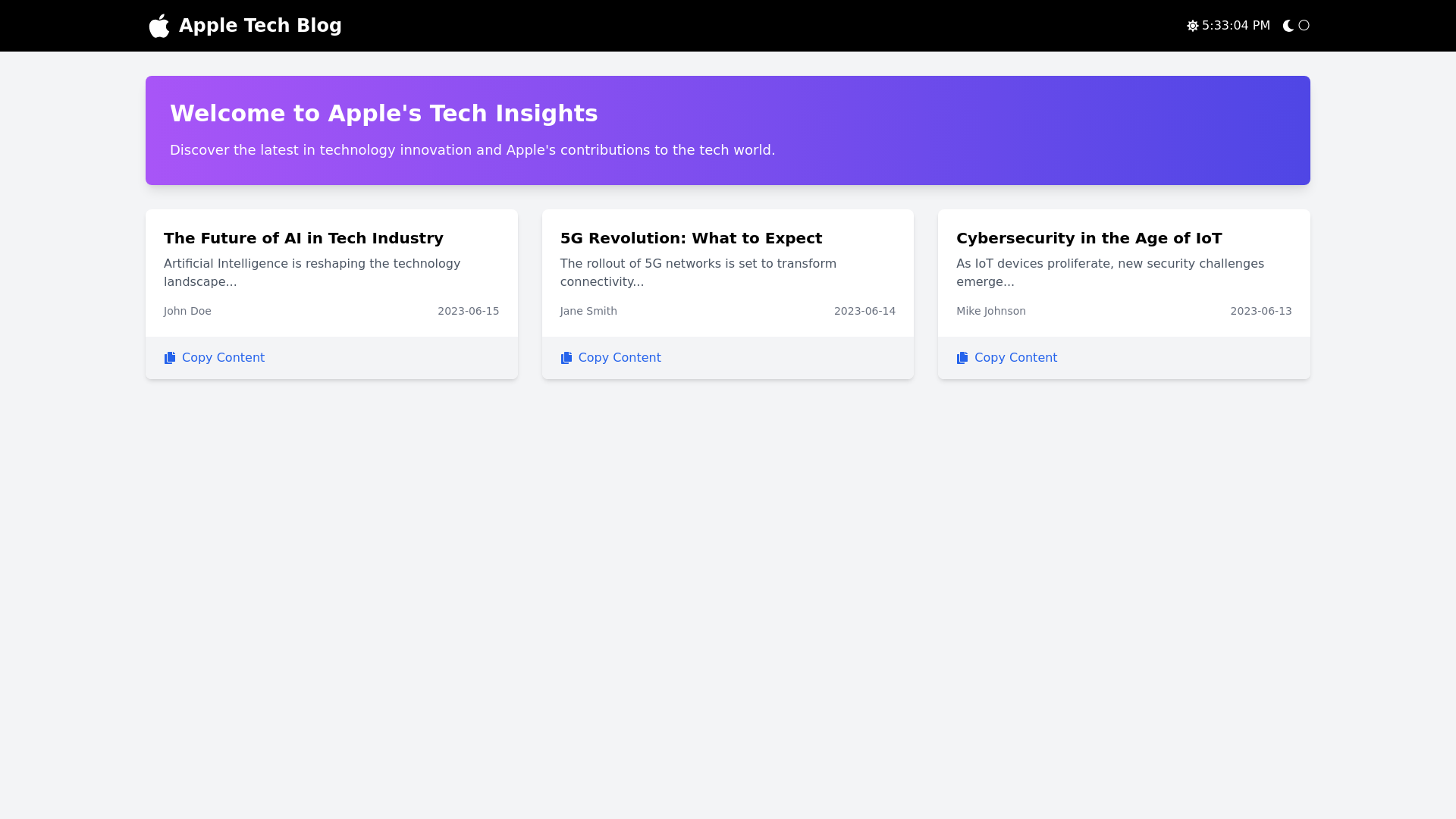Copy content of the Cybersecurity IoT post
Screen dimensions: 1456x819
(1007, 358)
